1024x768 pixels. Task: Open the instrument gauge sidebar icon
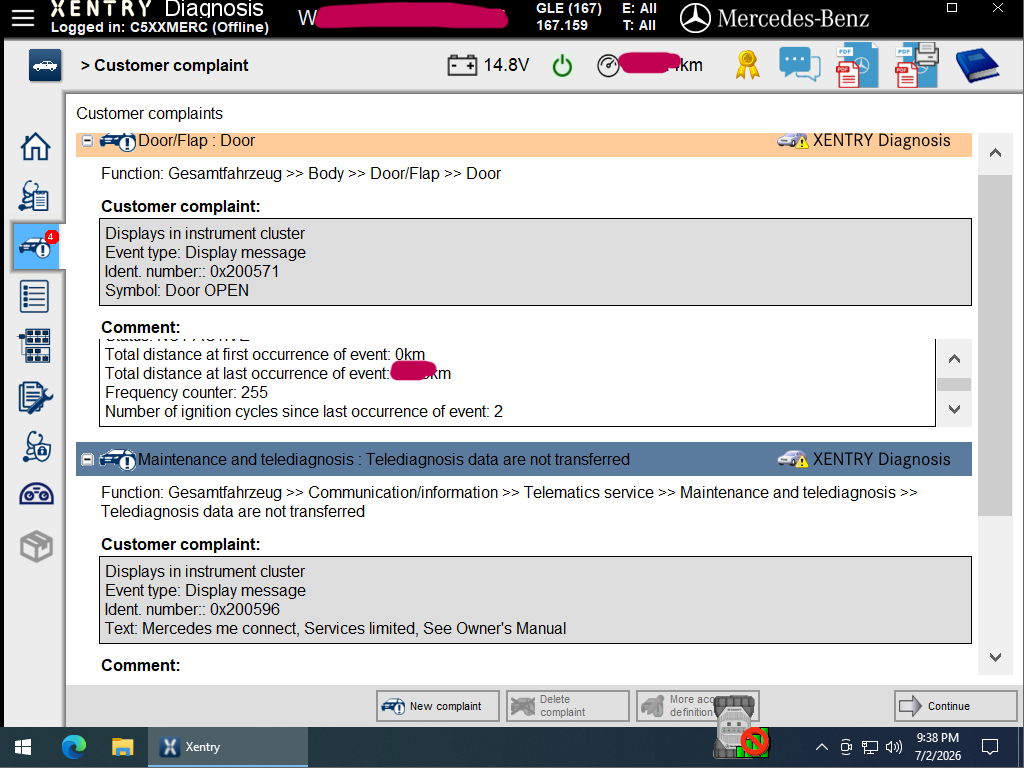coord(37,494)
